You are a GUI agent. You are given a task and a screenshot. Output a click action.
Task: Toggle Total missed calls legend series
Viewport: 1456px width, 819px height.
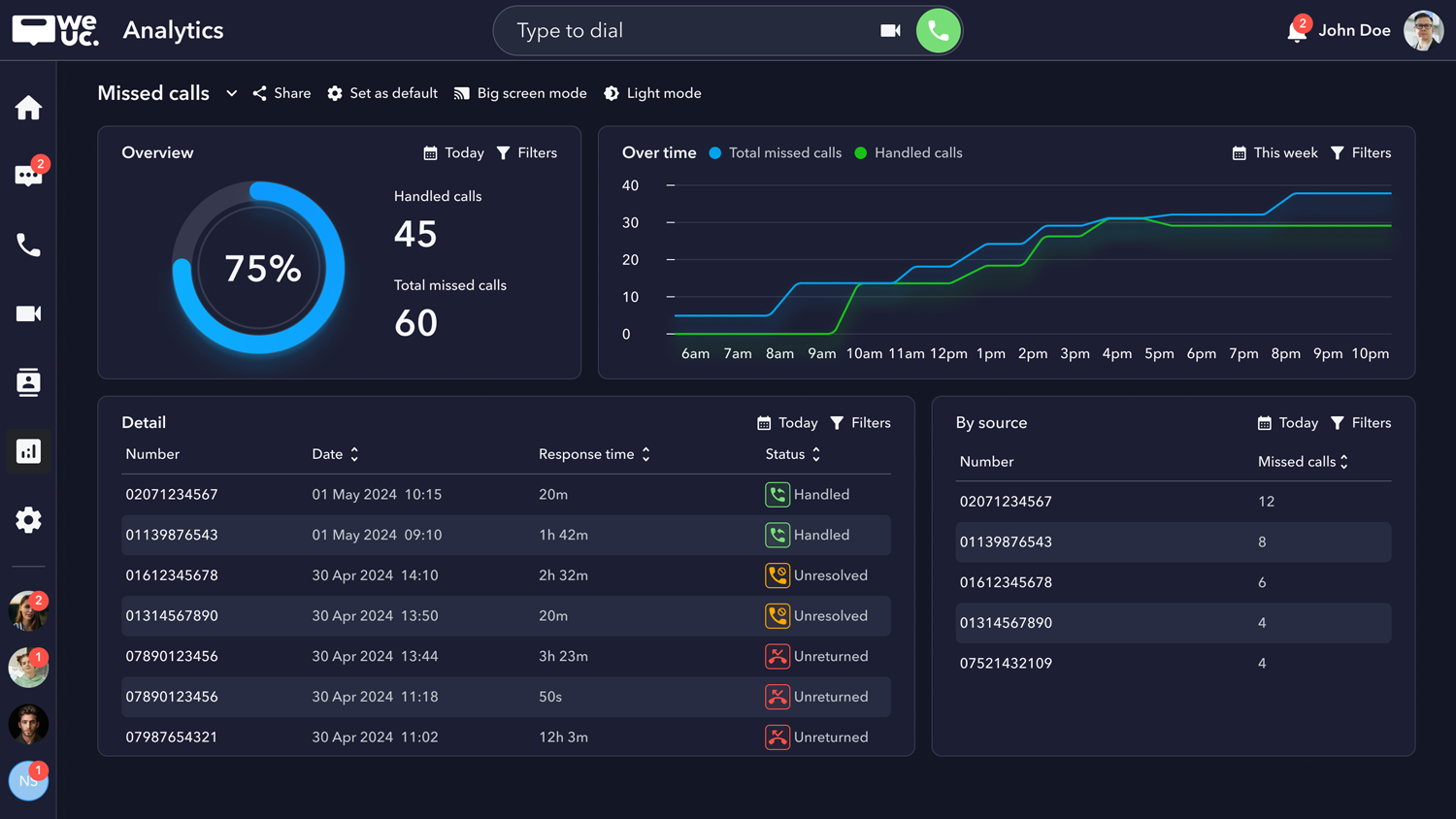click(x=775, y=153)
